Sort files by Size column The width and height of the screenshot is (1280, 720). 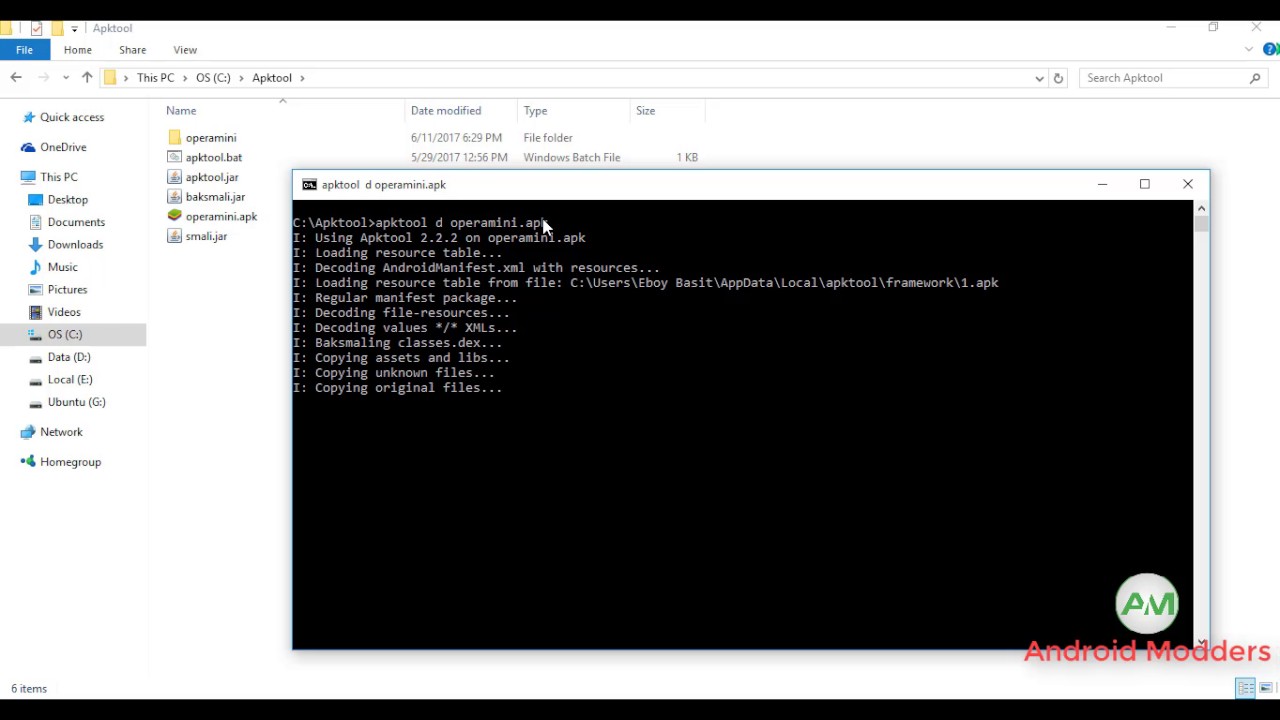[x=646, y=111]
